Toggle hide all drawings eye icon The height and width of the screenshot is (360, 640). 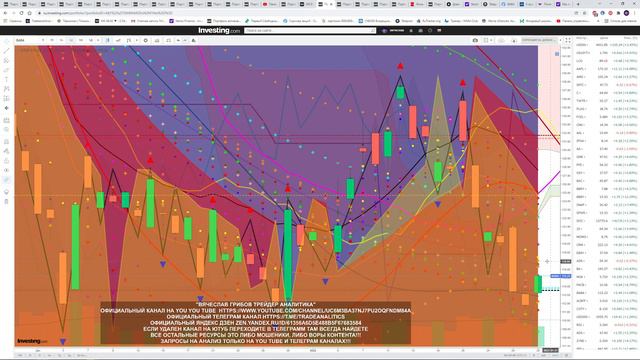[x=6, y=170]
